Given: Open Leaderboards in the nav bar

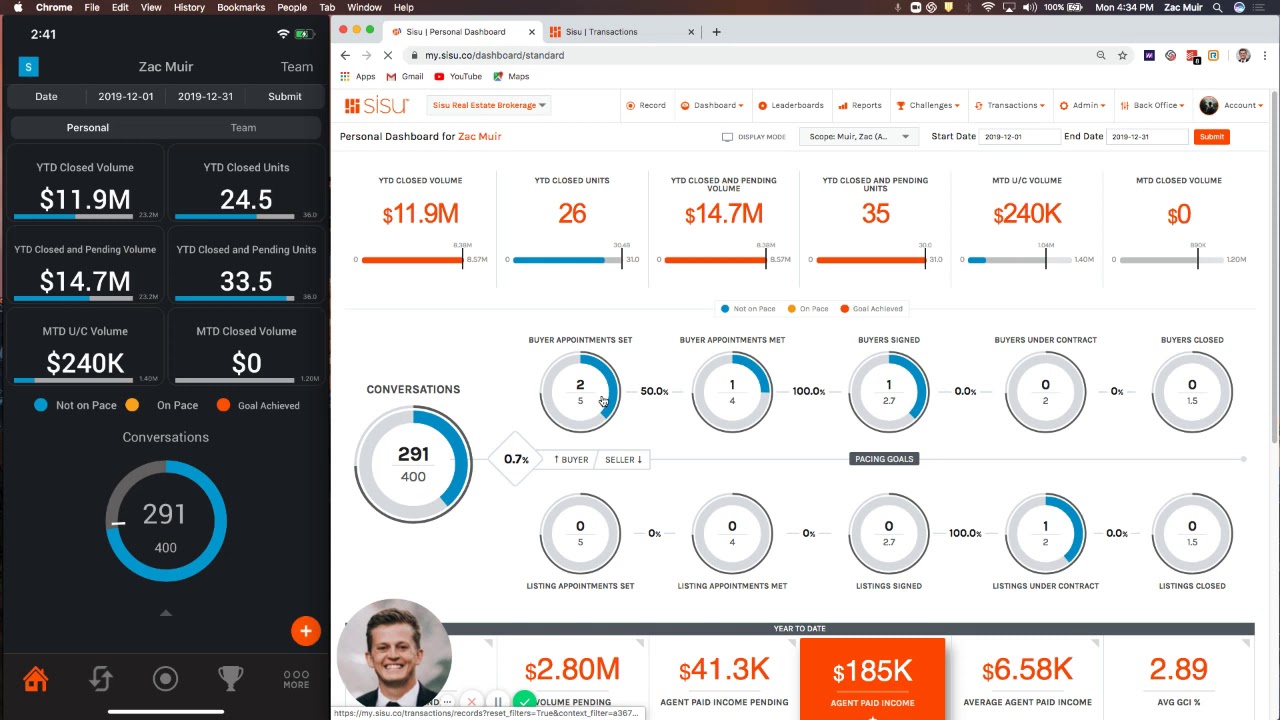Looking at the screenshot, I should pyautogui.click(x=791, y=105).
